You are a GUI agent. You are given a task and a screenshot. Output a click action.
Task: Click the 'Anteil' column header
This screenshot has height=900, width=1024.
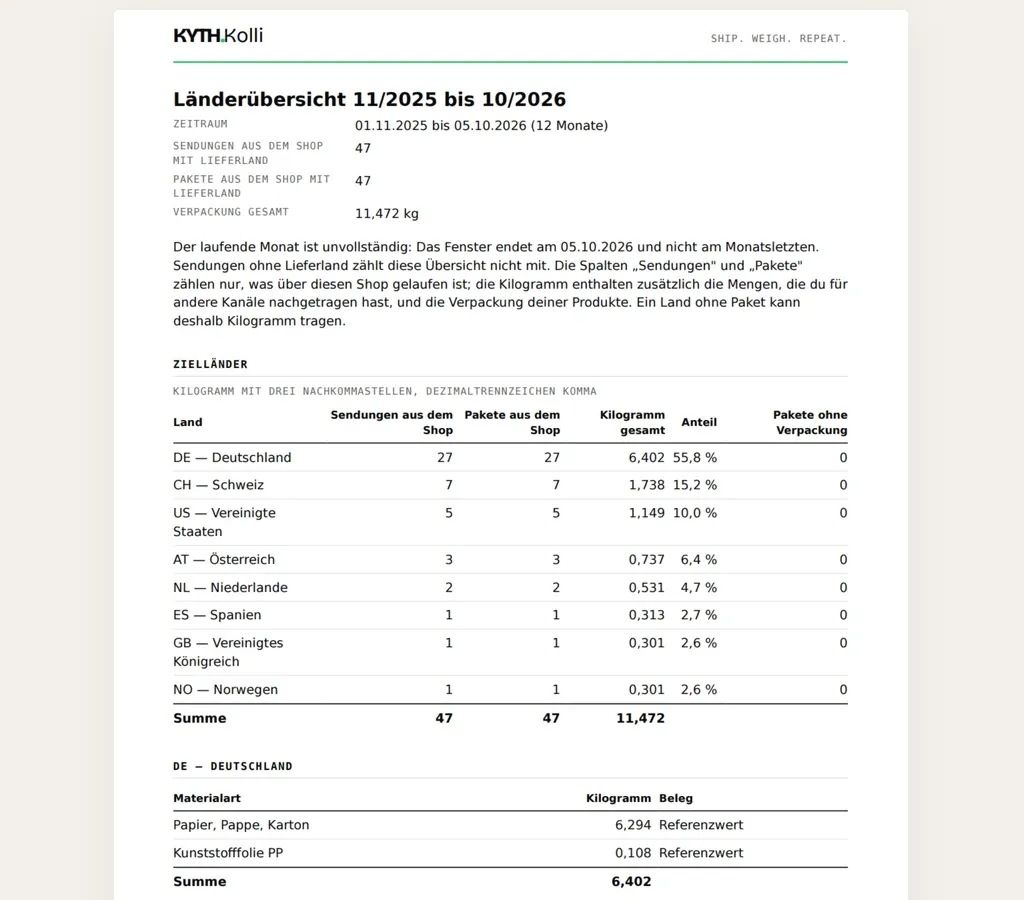699,422
